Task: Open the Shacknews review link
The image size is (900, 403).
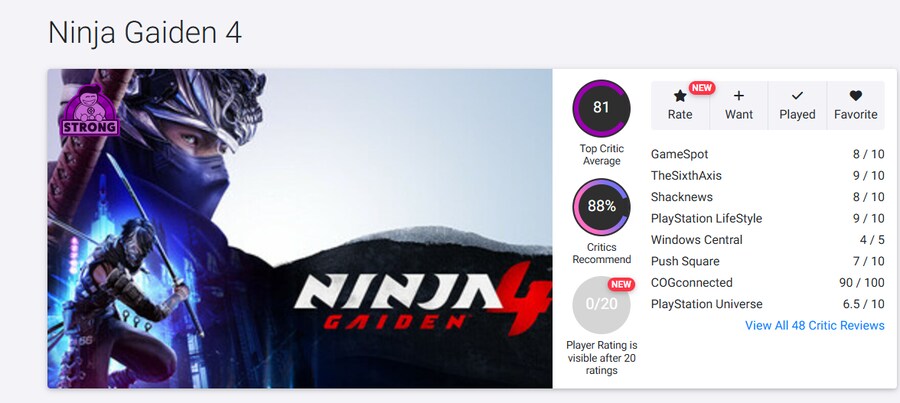Action: coord(682,197)
